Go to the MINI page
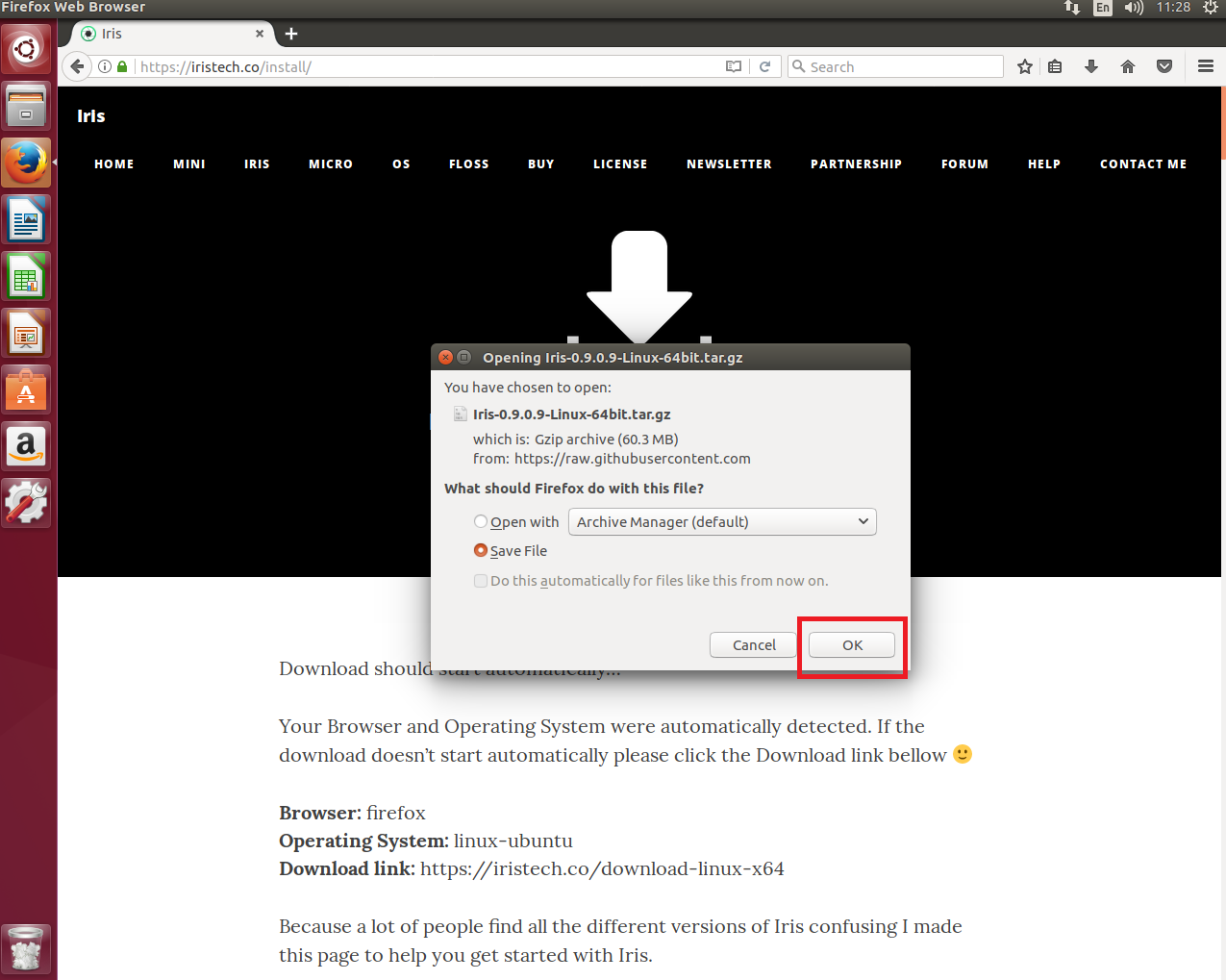 pos(189,164)
